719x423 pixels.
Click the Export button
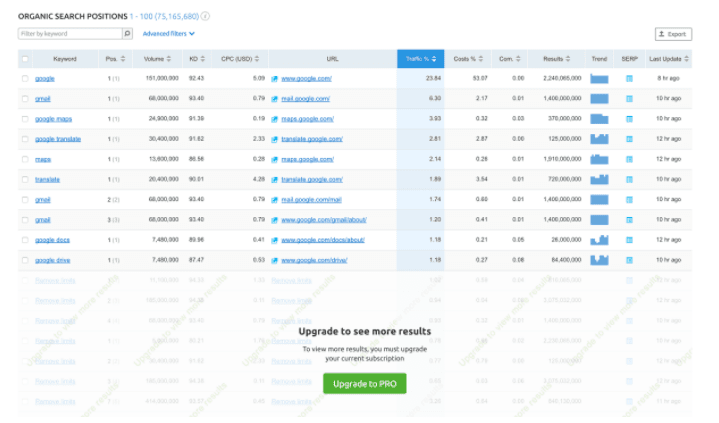pos(673,34)
